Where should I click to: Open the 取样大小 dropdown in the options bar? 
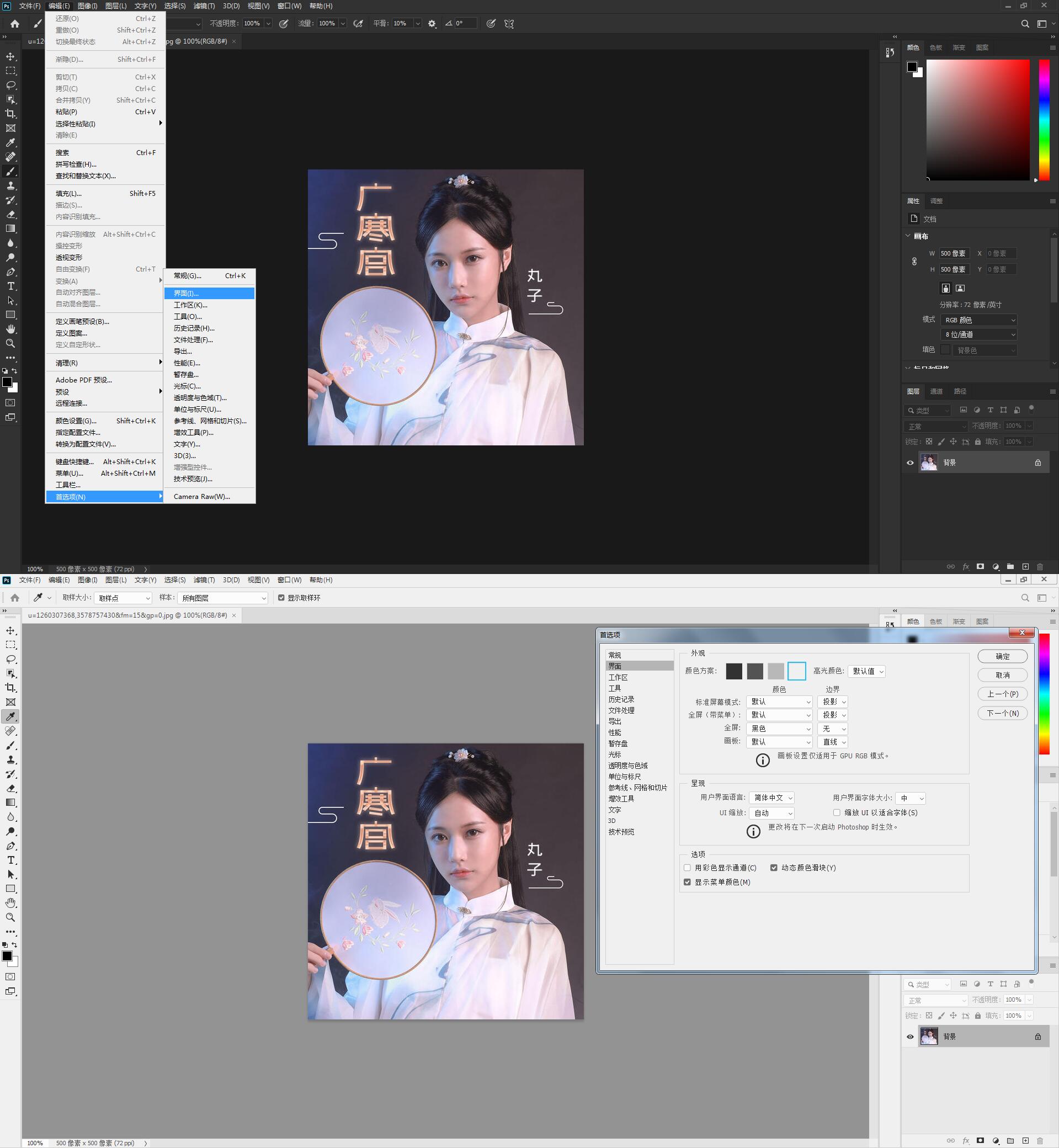(123, 598)
